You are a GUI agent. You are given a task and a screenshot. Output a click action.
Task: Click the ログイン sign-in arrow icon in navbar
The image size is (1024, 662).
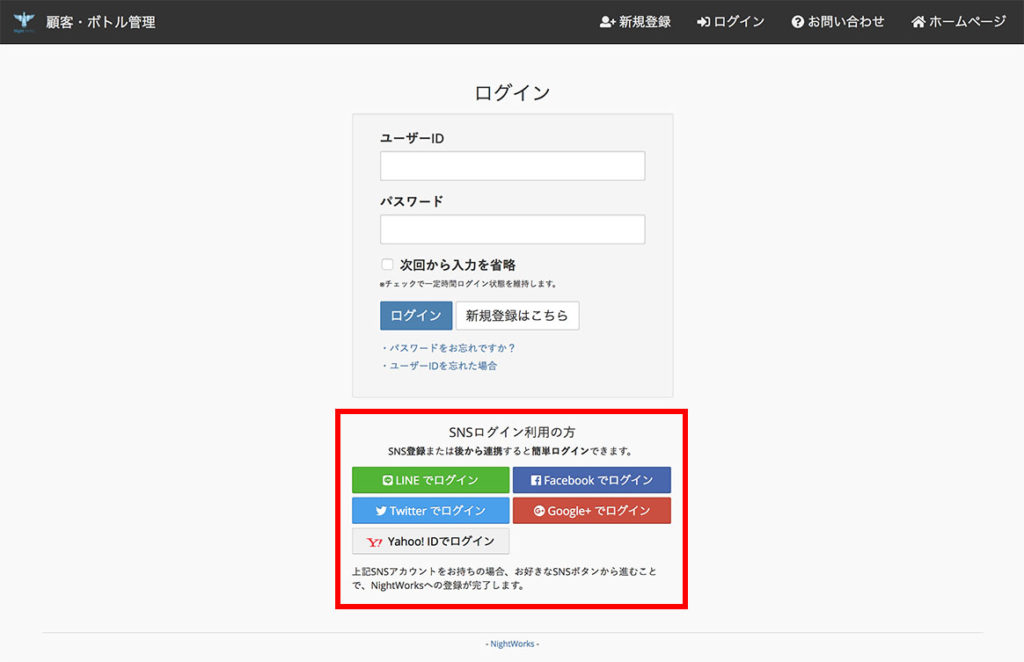[704, 22]
